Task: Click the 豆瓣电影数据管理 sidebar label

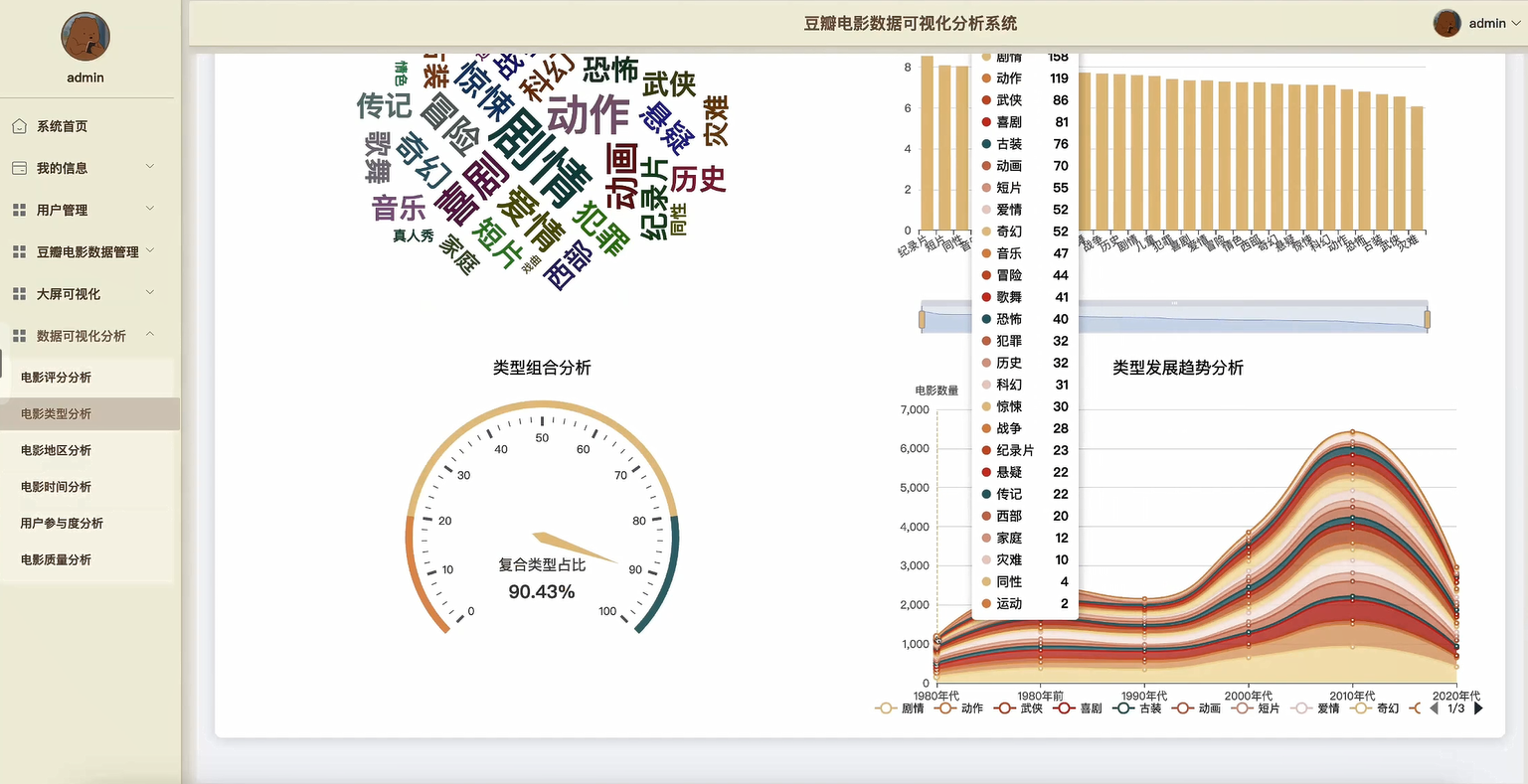Action: point(87,251)
